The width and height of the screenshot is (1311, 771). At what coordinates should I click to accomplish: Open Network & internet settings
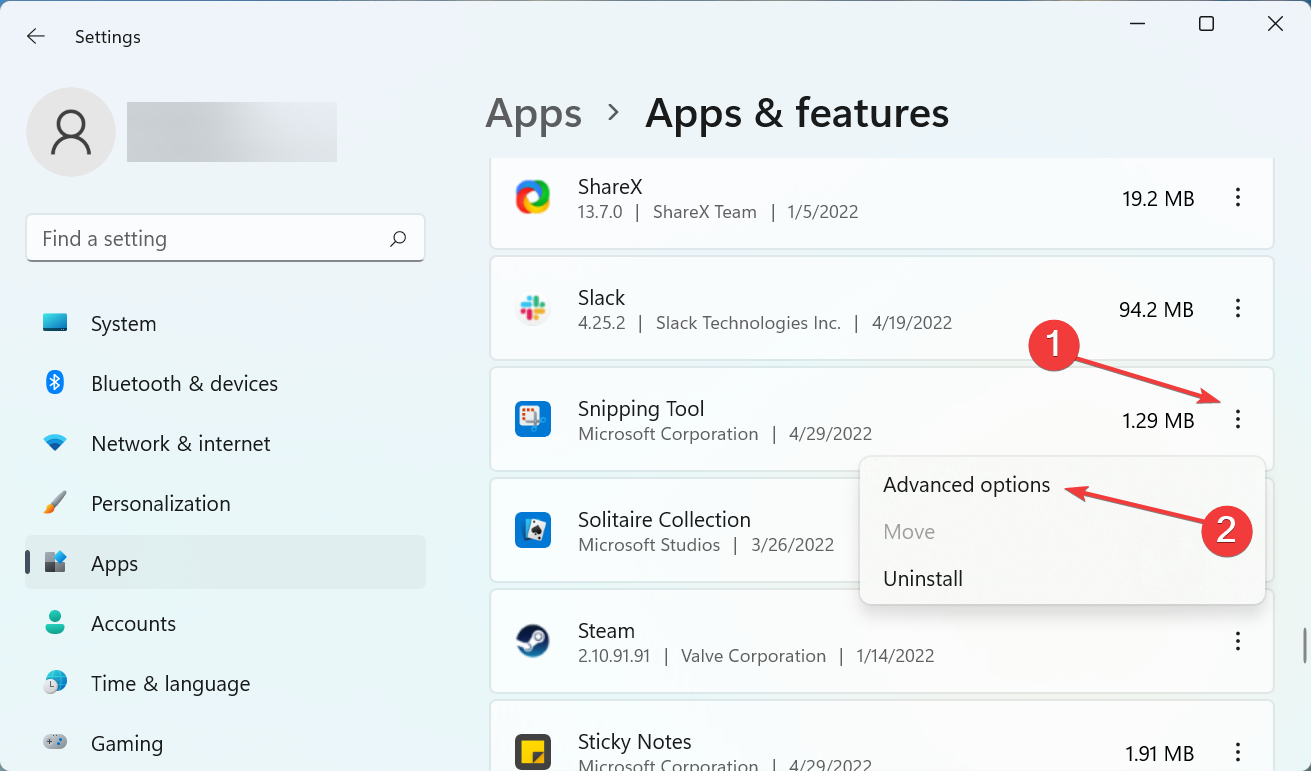(180, 443)
